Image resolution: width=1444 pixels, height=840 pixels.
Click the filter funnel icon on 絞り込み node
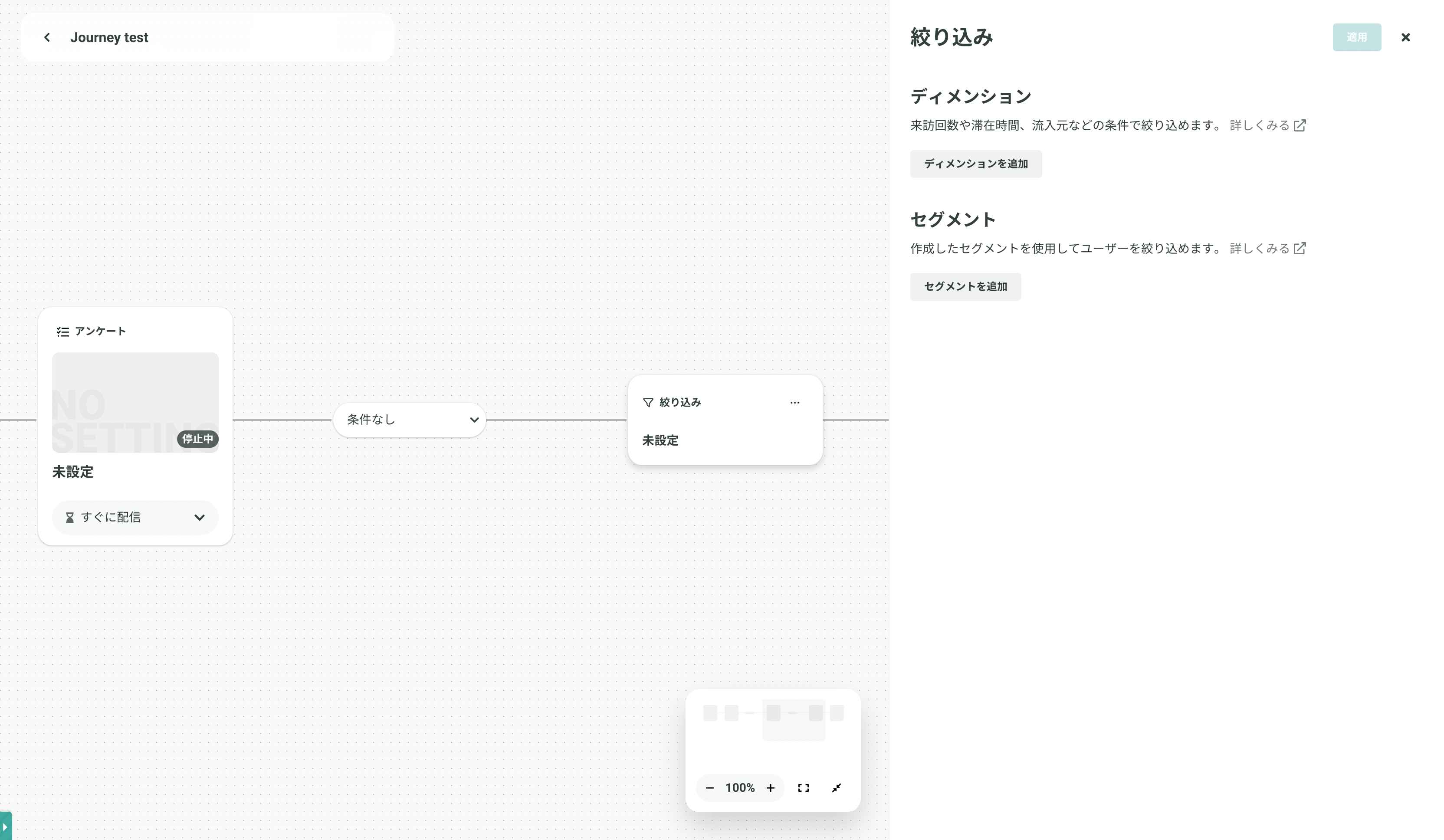coord(647,402)
